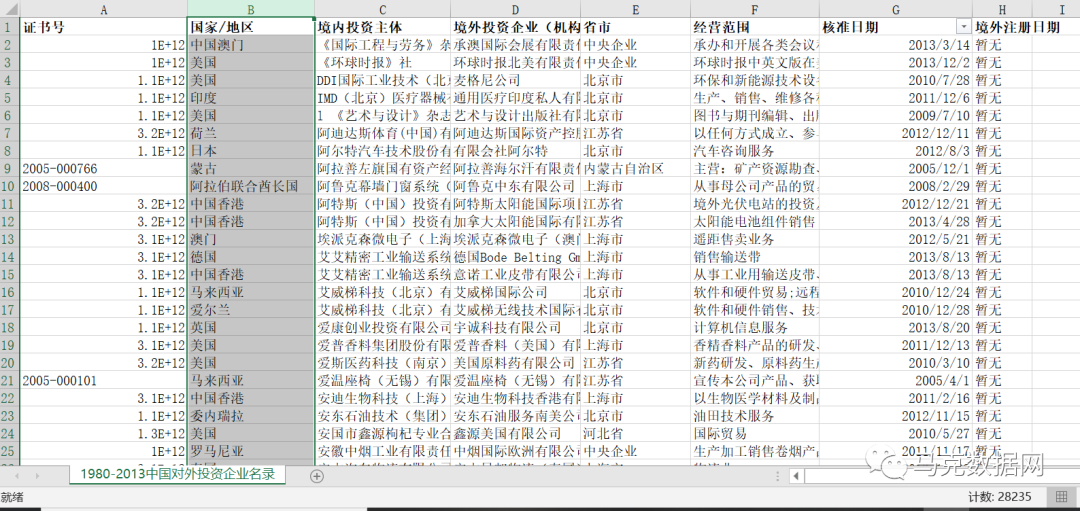Click the 省市 header cell

pos(636,27)
